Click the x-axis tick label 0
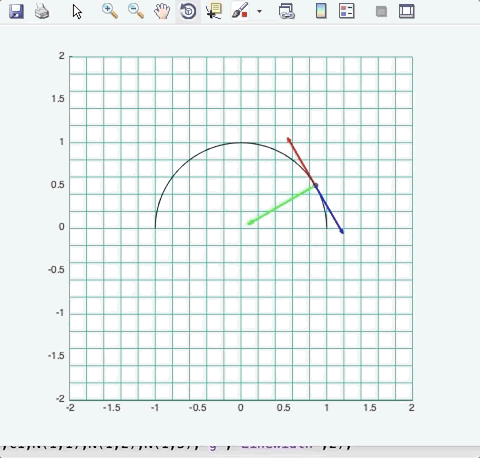The width and height of the screenshot is (480, 458). tap(241, 408)
